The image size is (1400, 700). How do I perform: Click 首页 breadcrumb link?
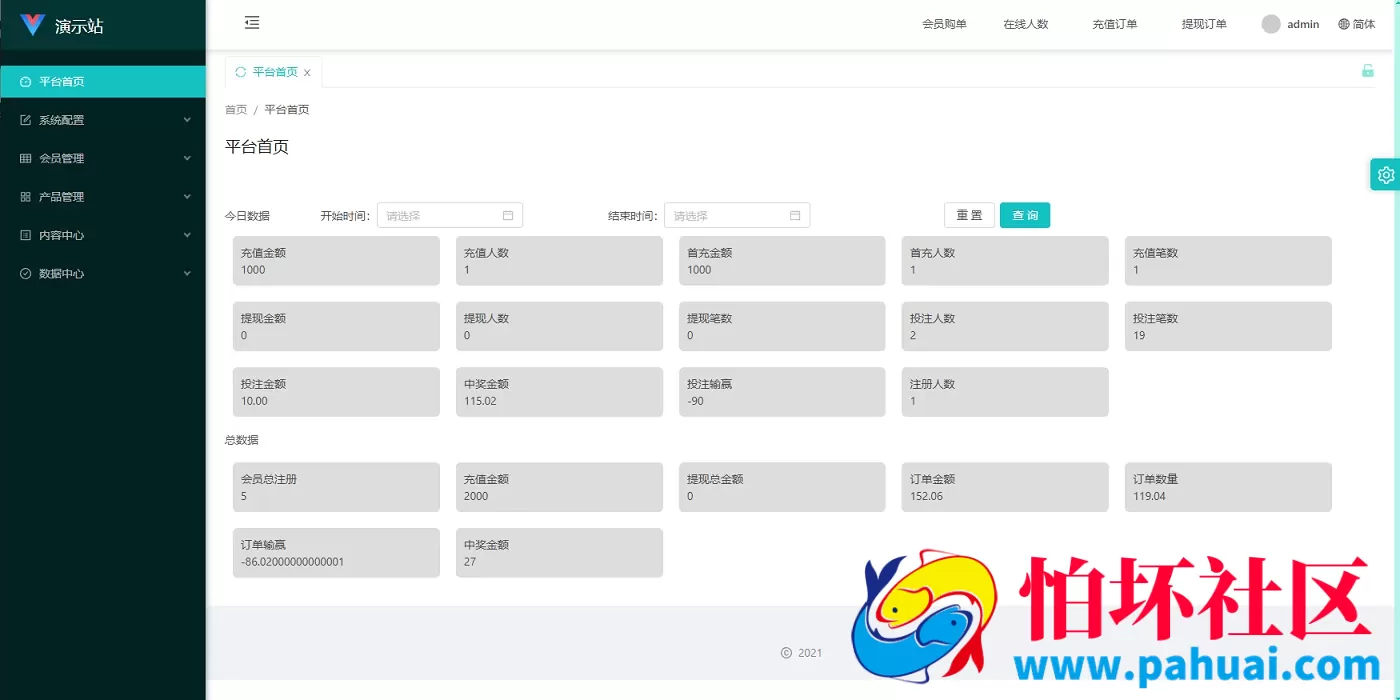coord(236,110)
